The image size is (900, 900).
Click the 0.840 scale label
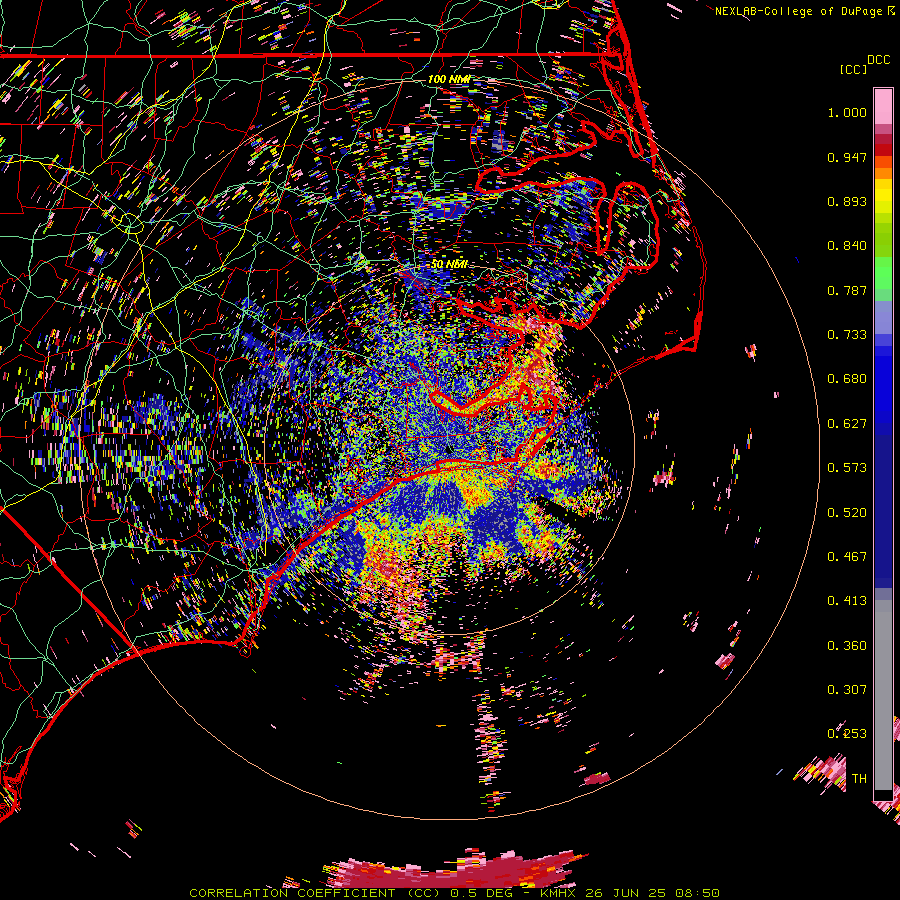tap(847, 246)
